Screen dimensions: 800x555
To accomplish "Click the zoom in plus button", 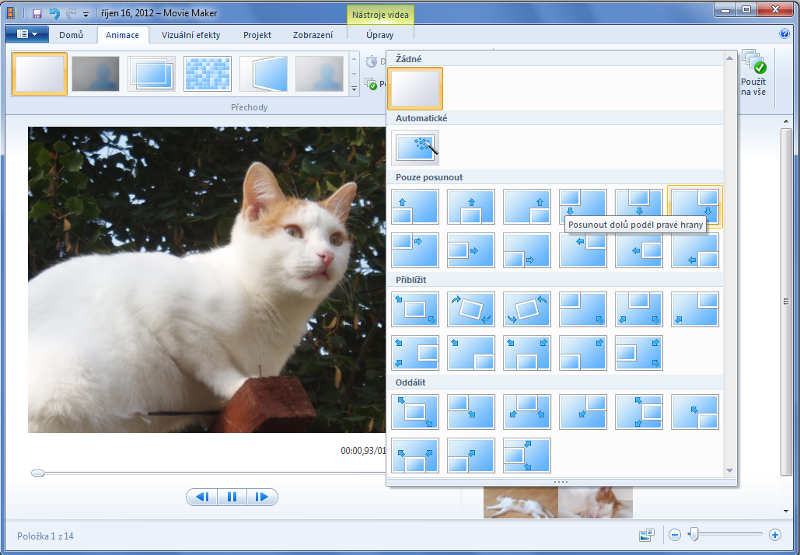I will 775,535.
